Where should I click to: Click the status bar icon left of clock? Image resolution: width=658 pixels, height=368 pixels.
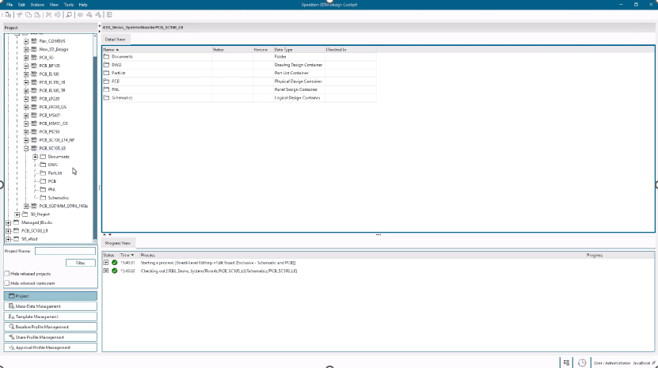566,363
